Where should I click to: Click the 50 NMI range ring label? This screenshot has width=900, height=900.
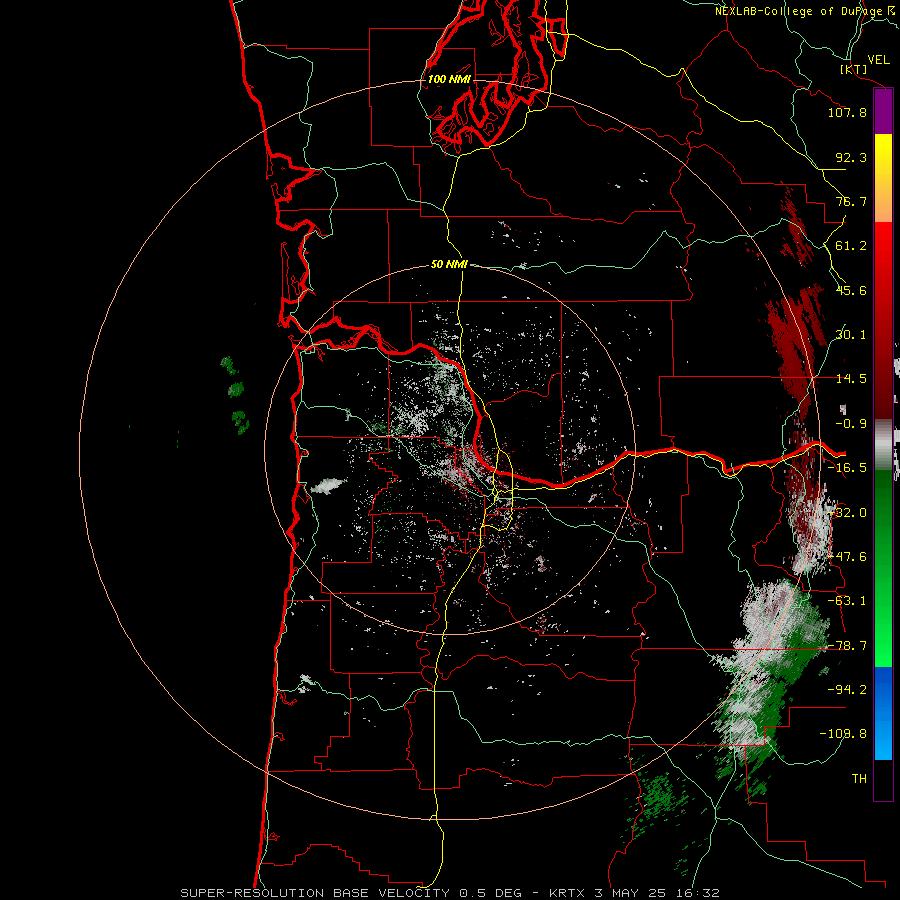click(x=449, y=265)
